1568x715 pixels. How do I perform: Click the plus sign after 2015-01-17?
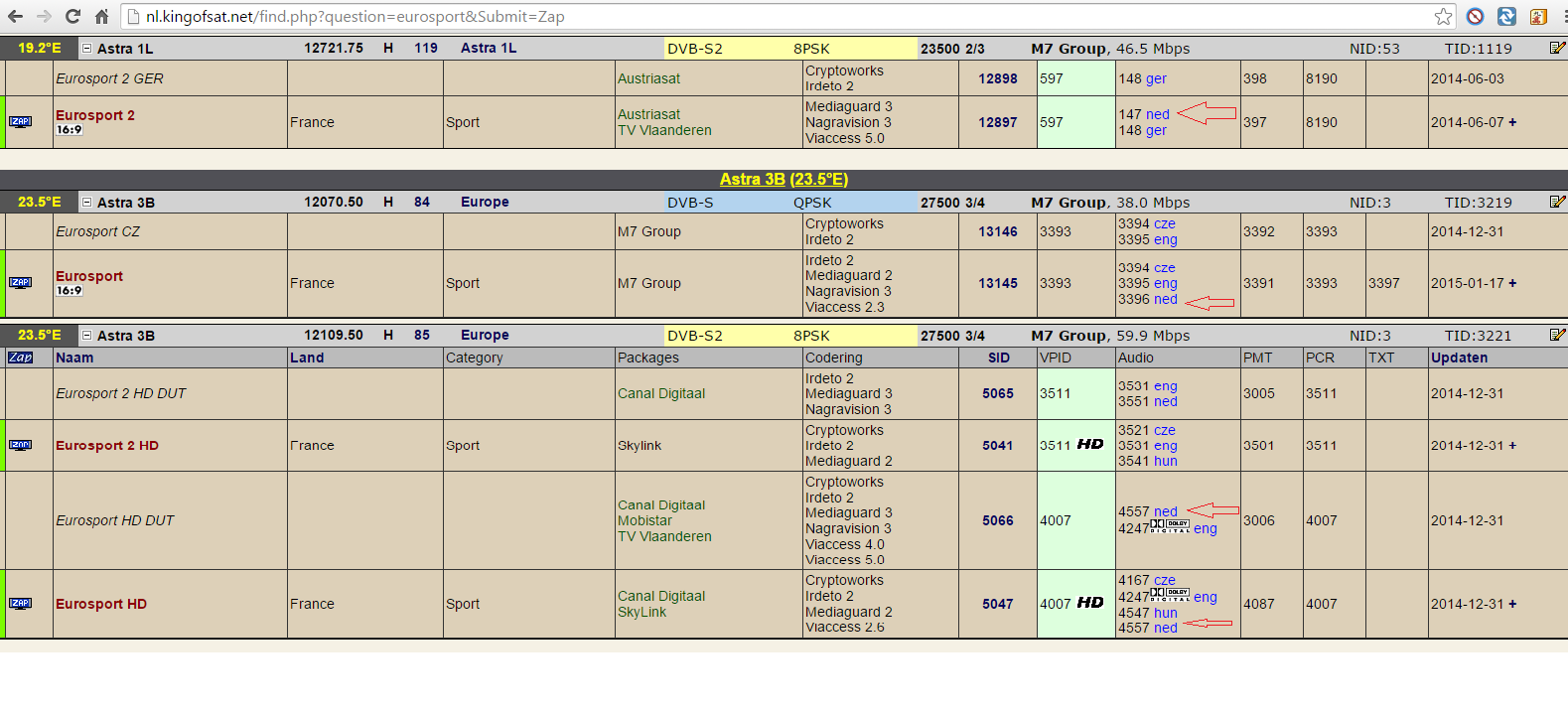(1512, 283)
